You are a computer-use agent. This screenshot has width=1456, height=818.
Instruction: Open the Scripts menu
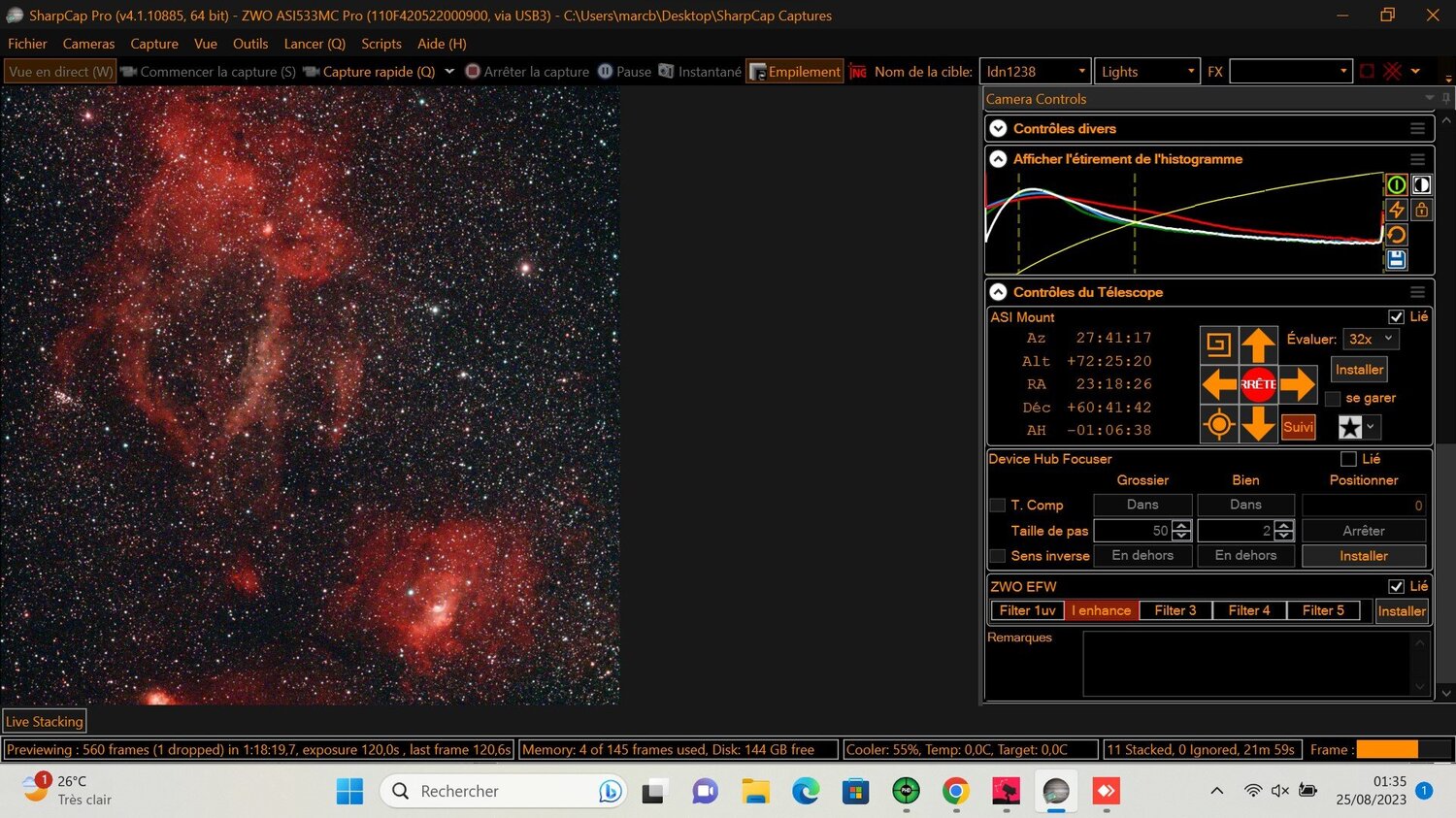pyautogui.click(x=381, y=44)
